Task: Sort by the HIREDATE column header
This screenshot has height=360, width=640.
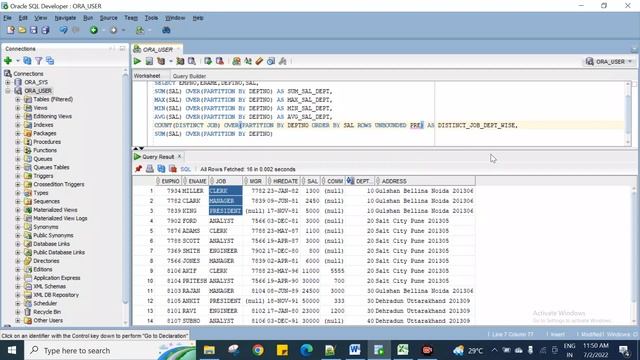Action: tap(283, 181)
